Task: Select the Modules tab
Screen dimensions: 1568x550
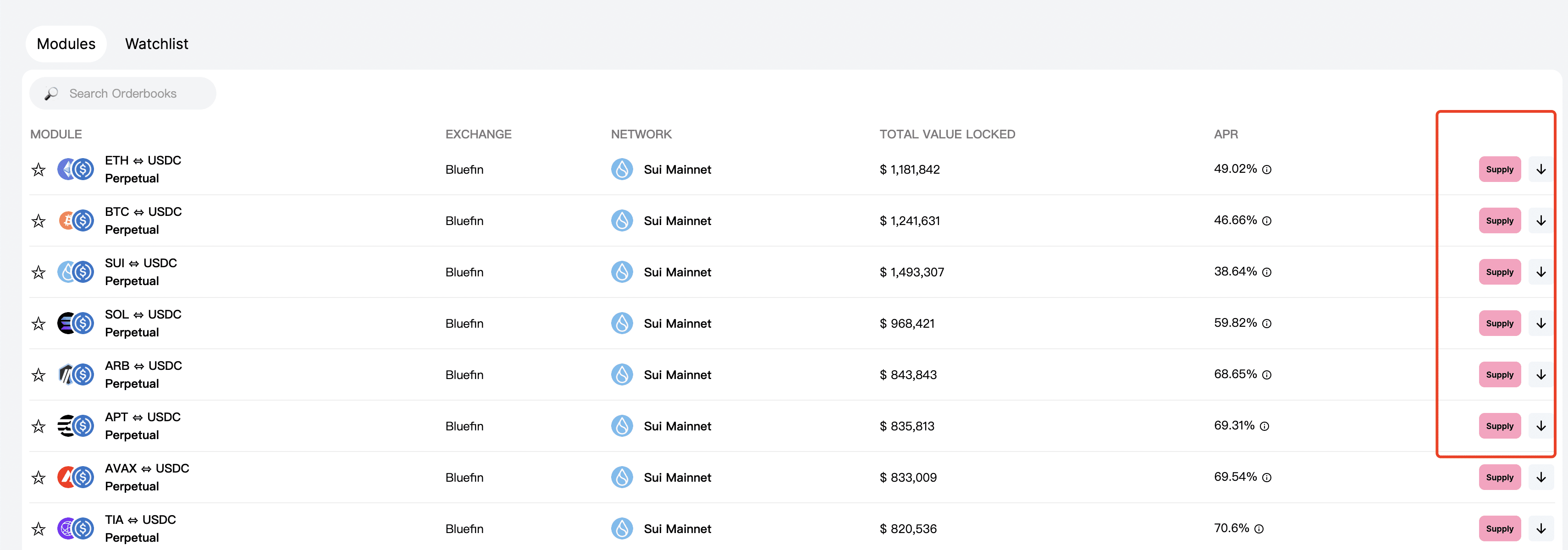Action: 66,44
